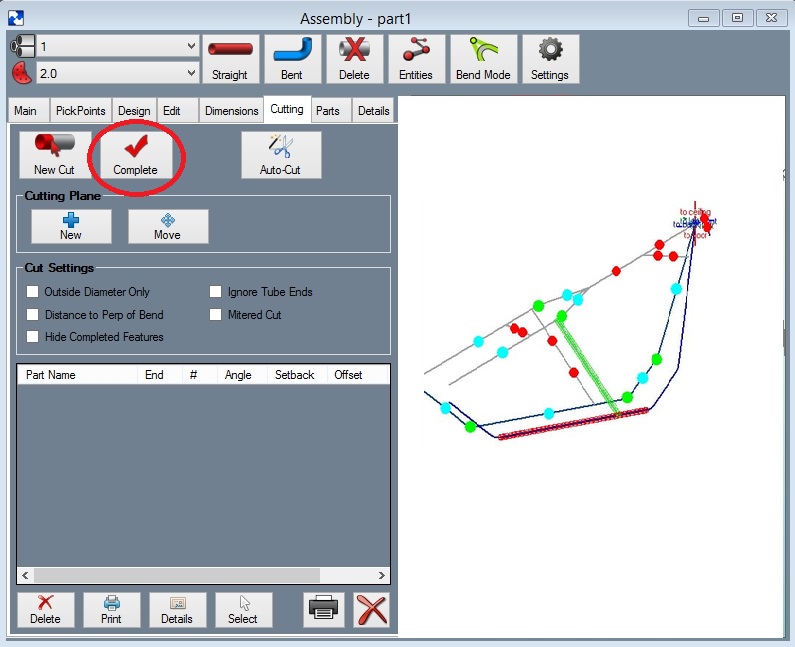The image size is (795, 647).
Task: Select the Cutting tab
Action: pos(287,109)
